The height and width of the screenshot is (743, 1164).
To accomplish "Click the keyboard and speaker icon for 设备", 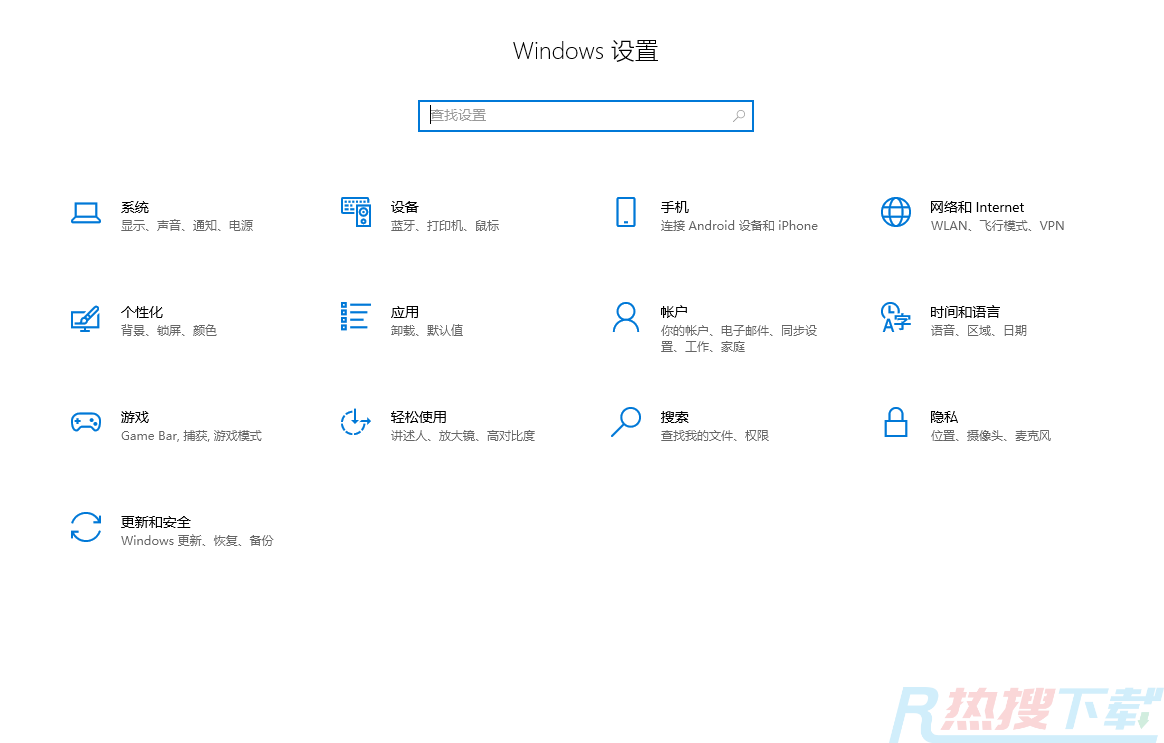I will (x=356, y=212).
